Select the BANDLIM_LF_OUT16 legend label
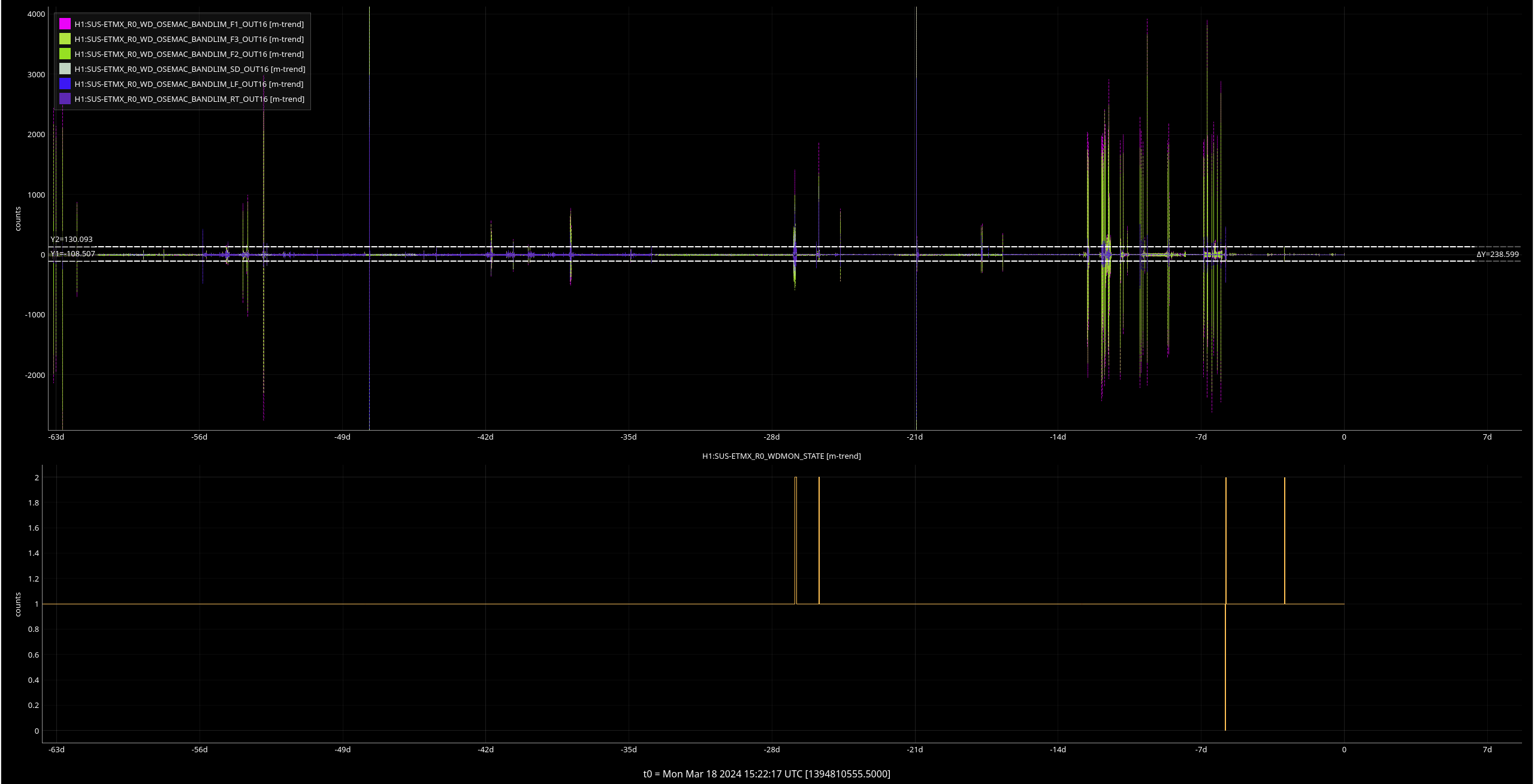Screen dimensions: 1534x784 (189, 84)
